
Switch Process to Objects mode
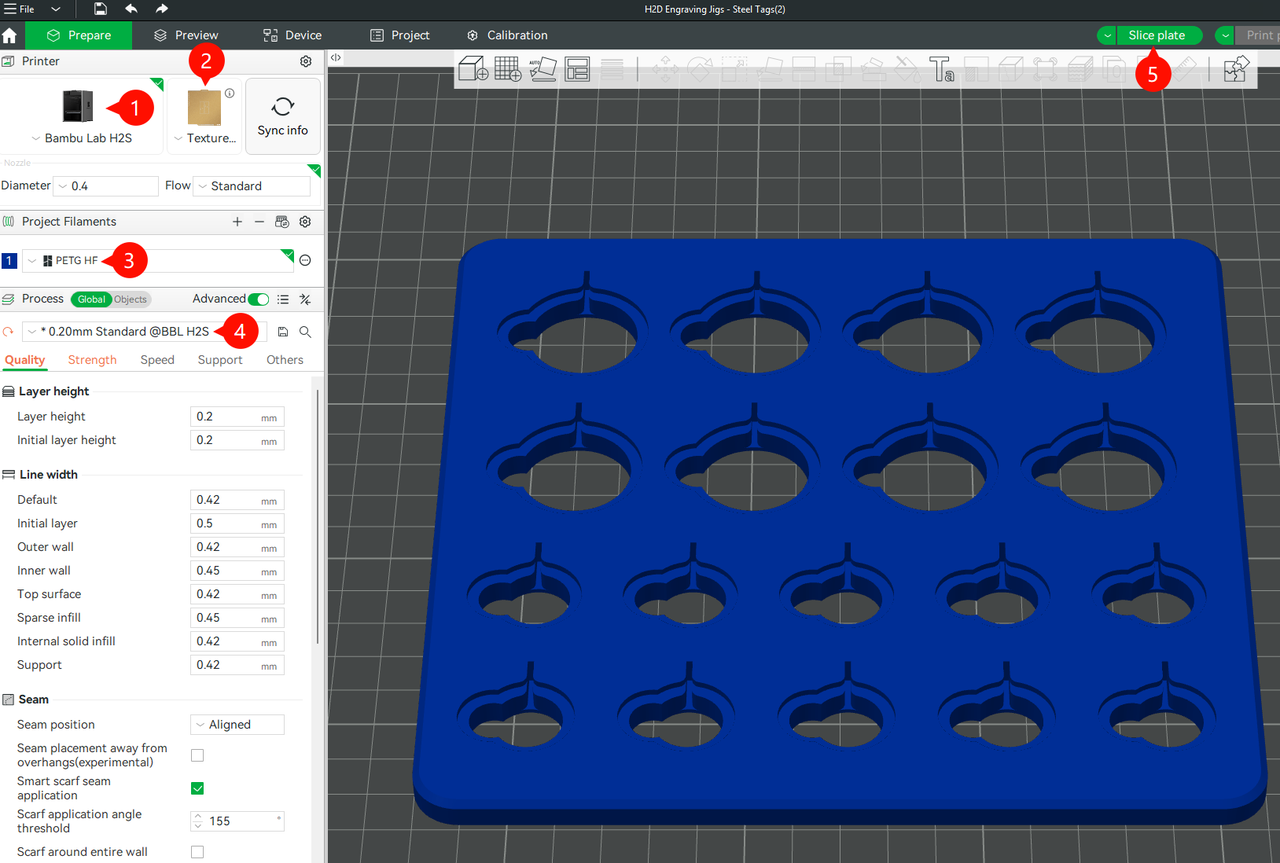[130, 299]
